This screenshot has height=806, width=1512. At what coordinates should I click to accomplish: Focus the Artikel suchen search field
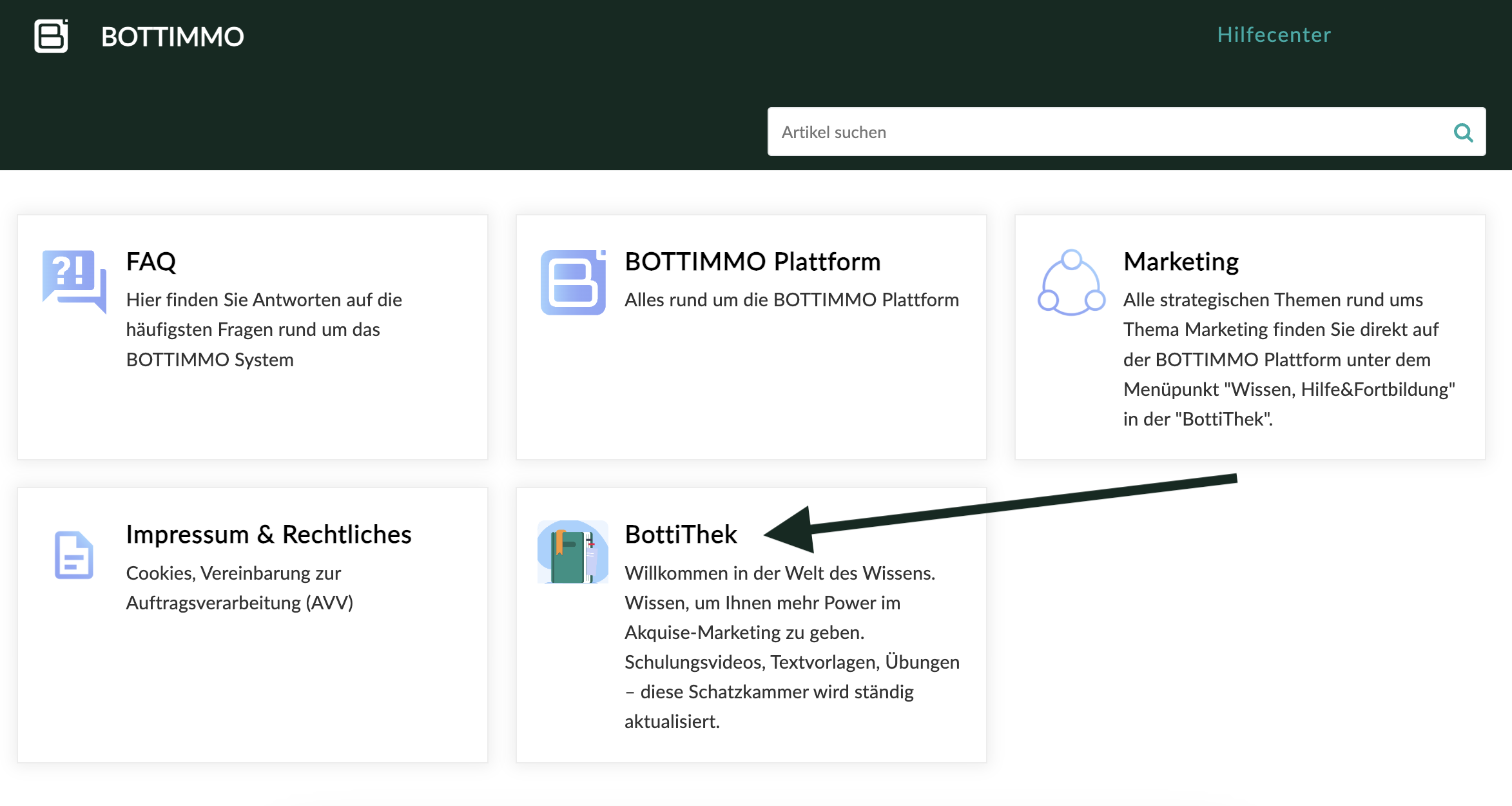(1126, 132)
